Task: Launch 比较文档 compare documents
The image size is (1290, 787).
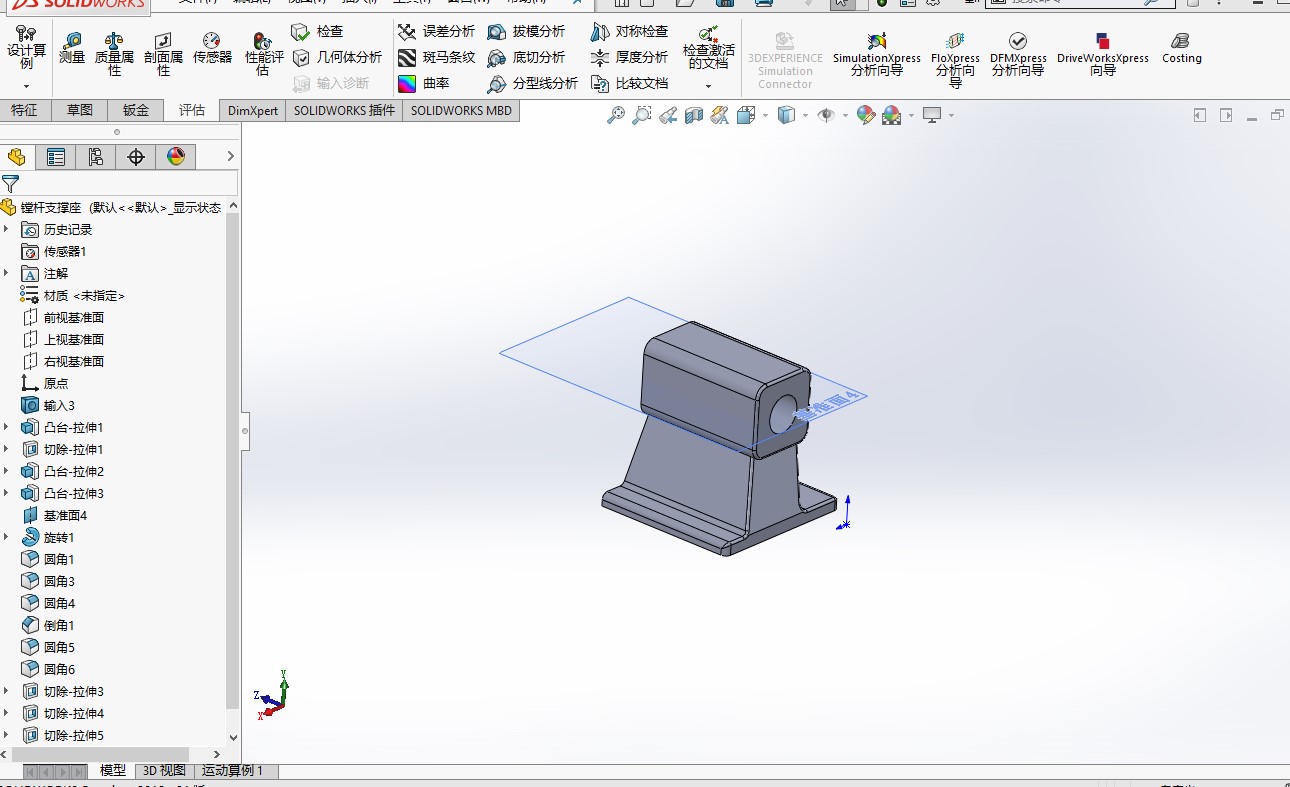Action: tap(629, 84)
